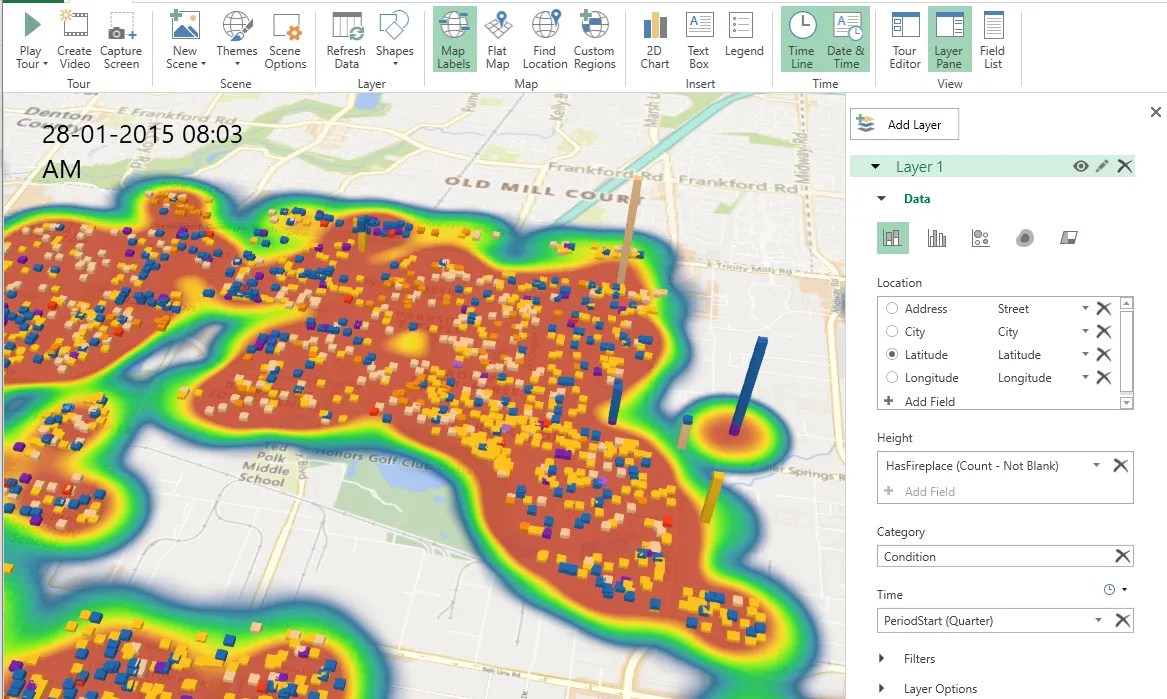
Task: Open the Longitude field dropdown
Action: 1085,377
